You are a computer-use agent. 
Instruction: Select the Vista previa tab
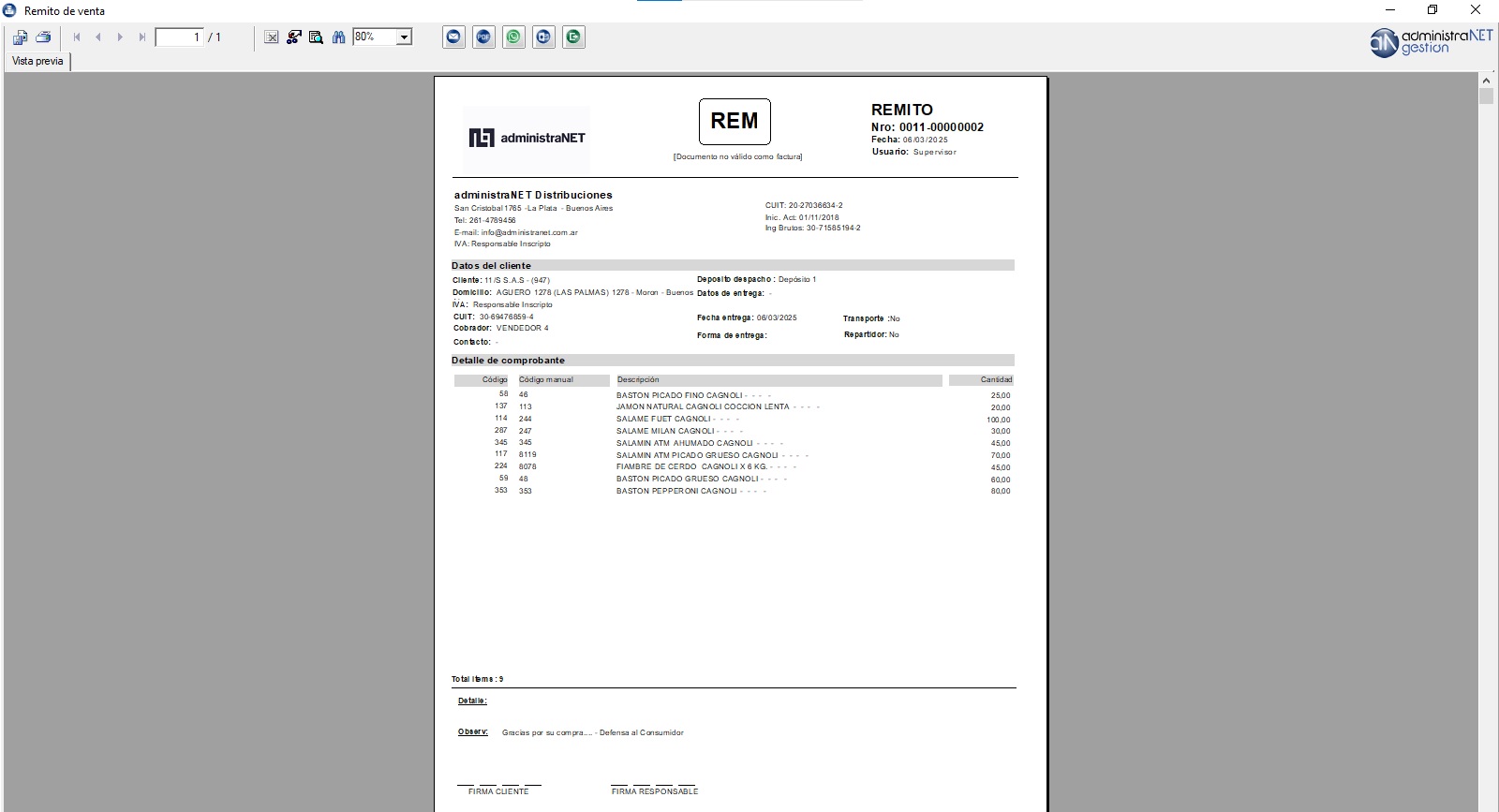[x=37, y=61]
